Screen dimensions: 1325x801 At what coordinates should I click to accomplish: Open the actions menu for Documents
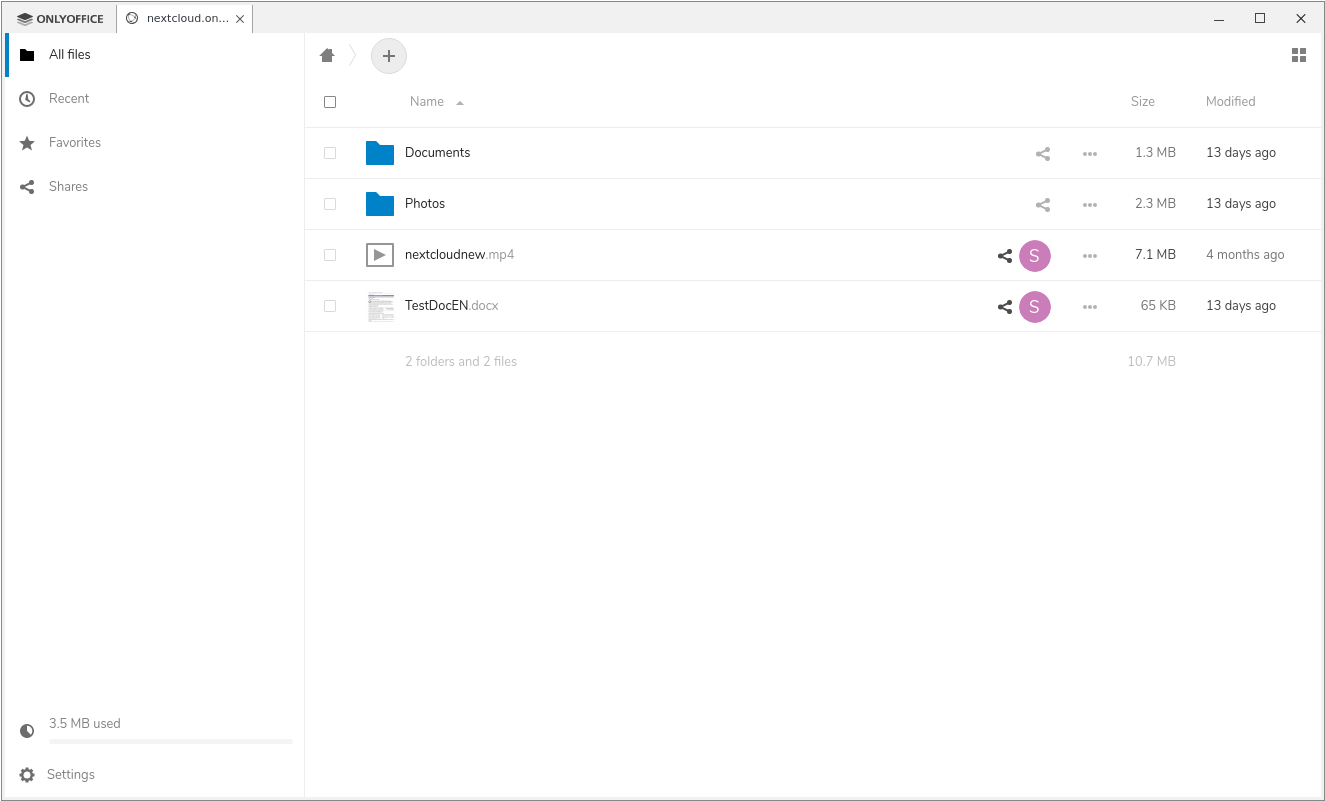coord(1089,153)
